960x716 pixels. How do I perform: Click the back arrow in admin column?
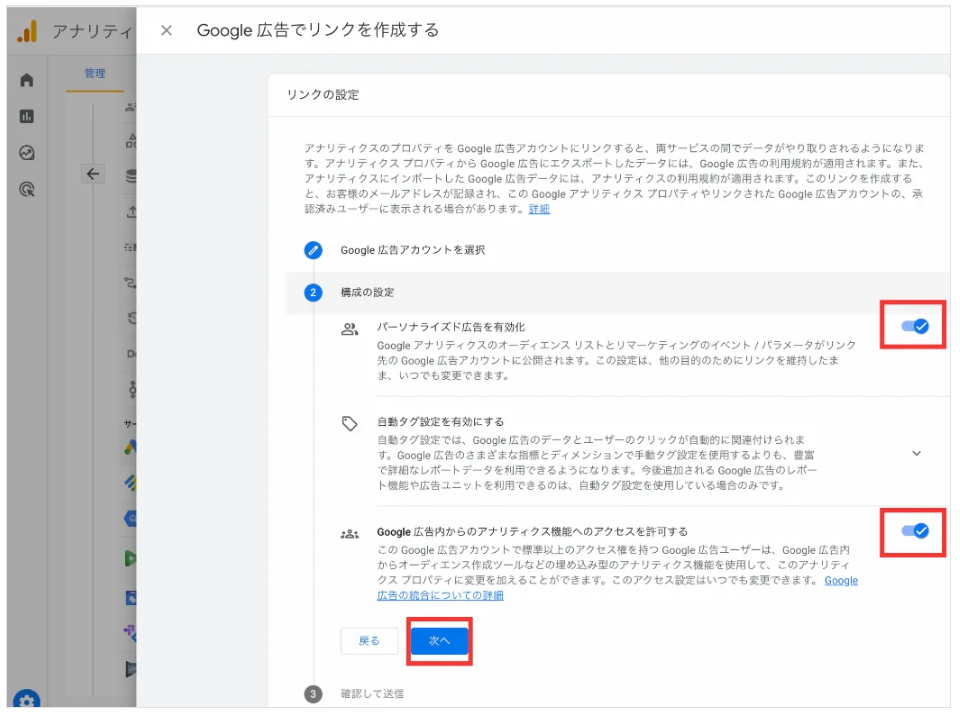pyautogui.click(x=93, y=174)
